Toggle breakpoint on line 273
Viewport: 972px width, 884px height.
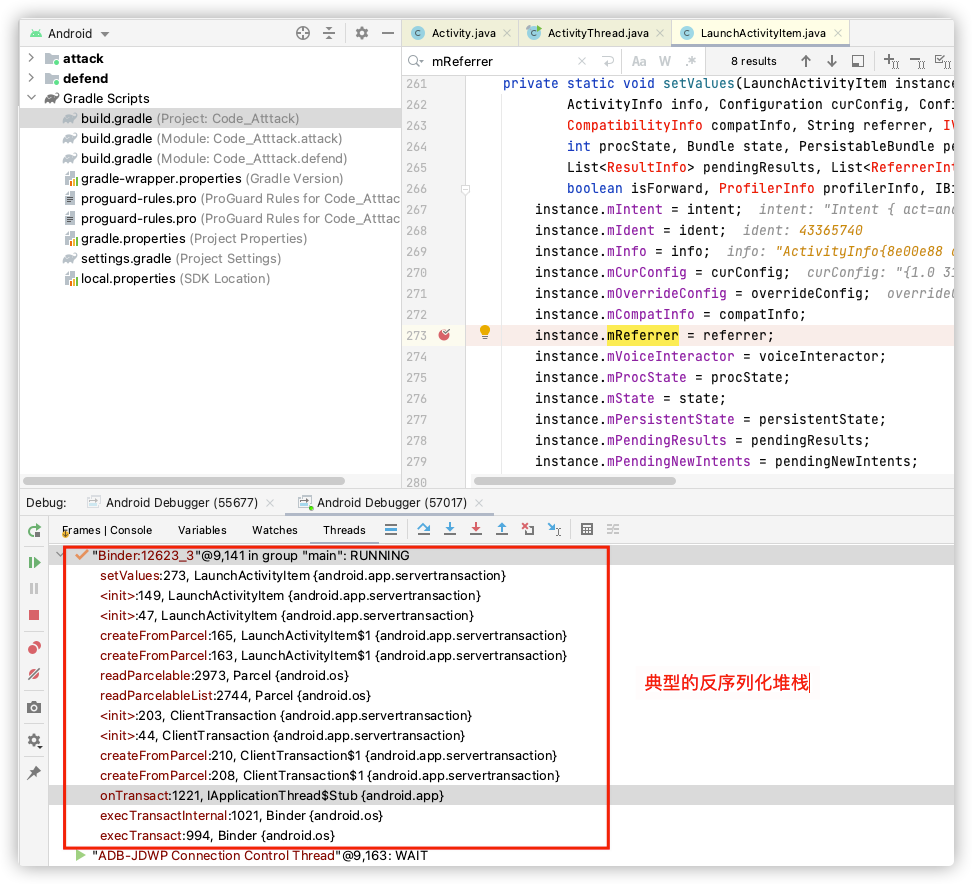pyautogui.click(x=444, y=335)
